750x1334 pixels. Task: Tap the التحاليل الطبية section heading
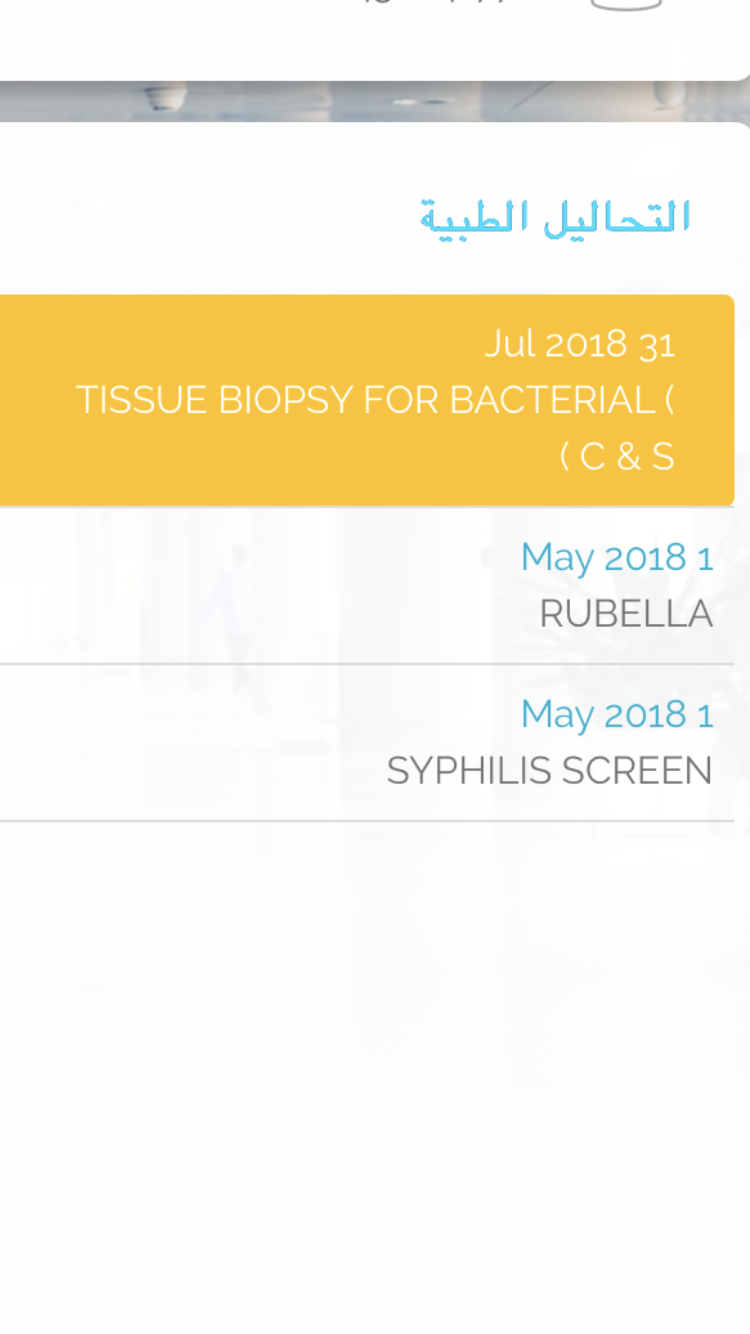click(556, 218)
